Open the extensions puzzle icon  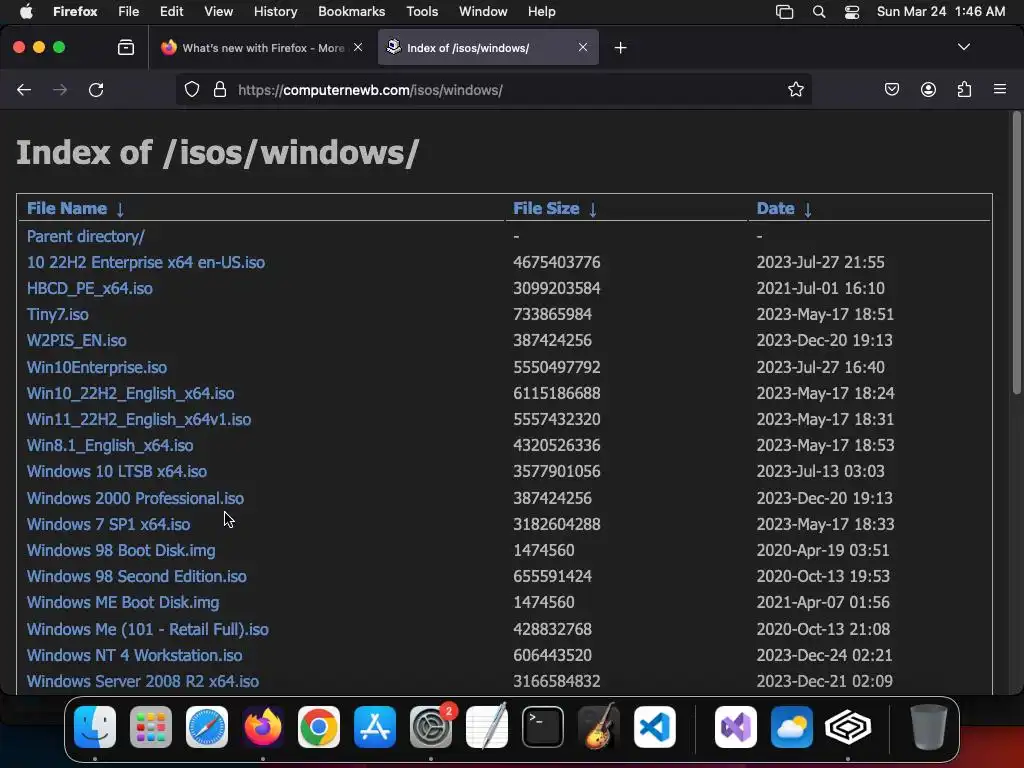(965, 89)
